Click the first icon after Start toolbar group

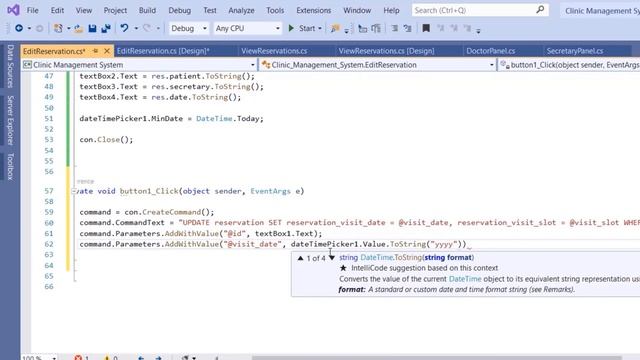(x=362, y=28)
